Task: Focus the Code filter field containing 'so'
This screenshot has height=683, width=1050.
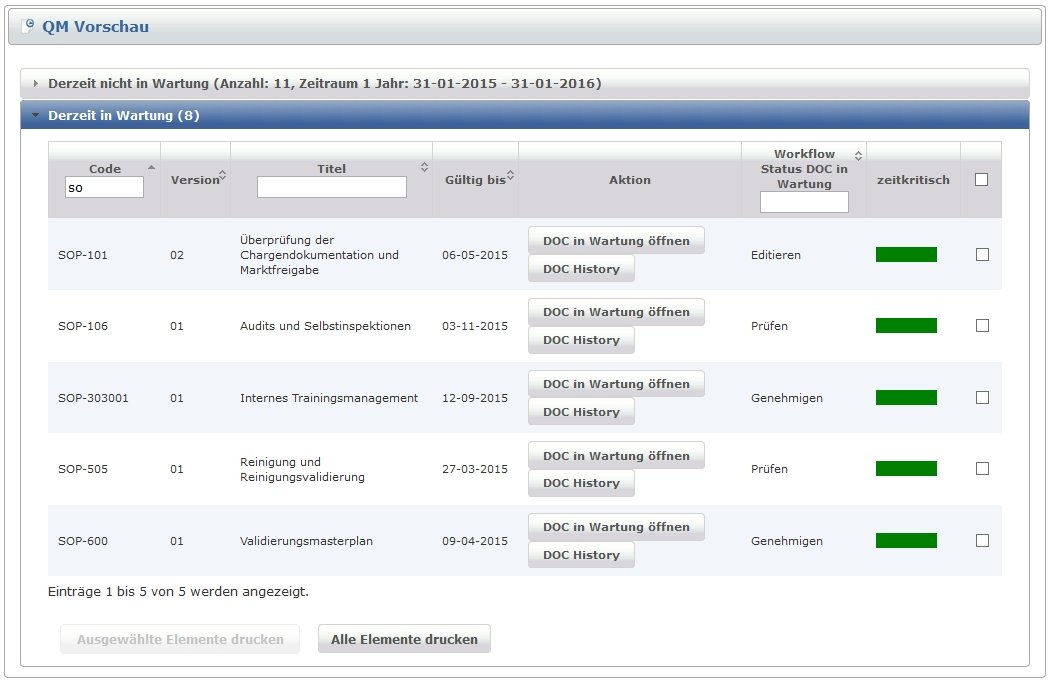Action: 104,187
